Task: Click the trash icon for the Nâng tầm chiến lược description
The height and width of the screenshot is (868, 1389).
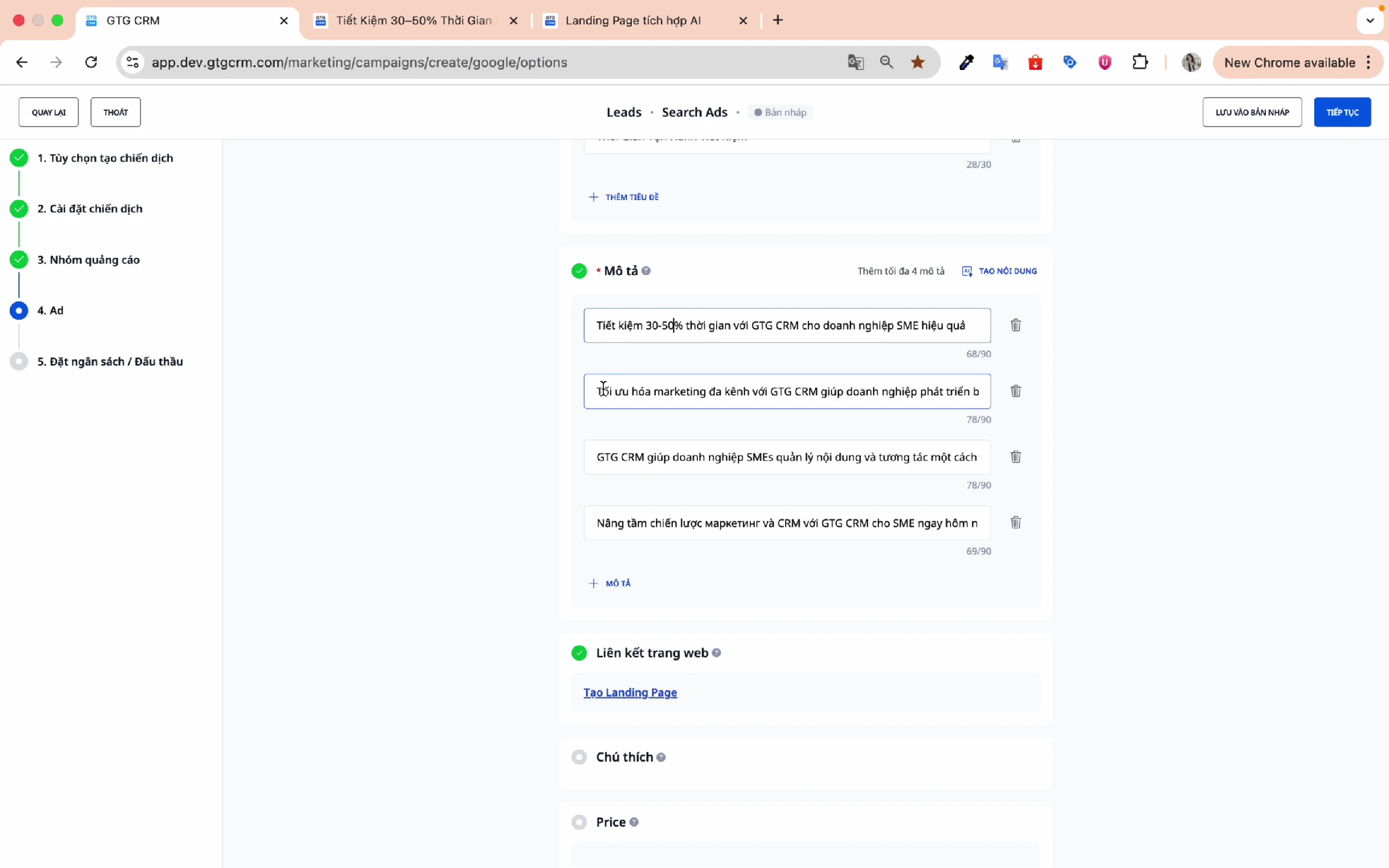Action: point(1015,523)
